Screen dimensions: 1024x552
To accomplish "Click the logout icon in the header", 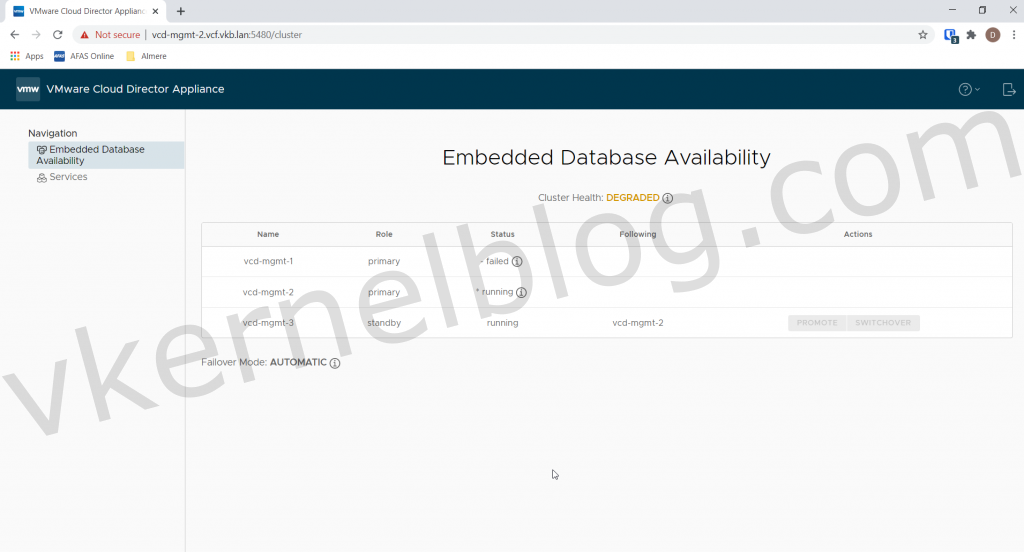I will pos(1008,89).
